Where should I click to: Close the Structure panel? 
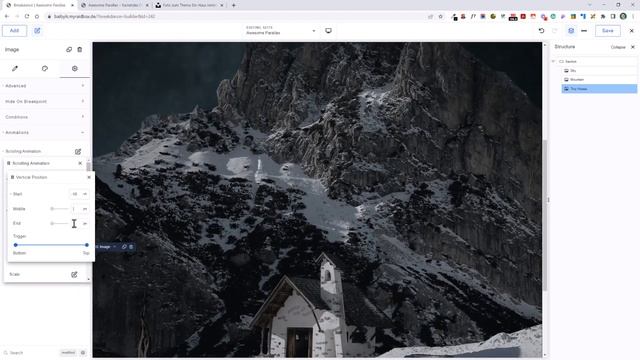[633, 47]
